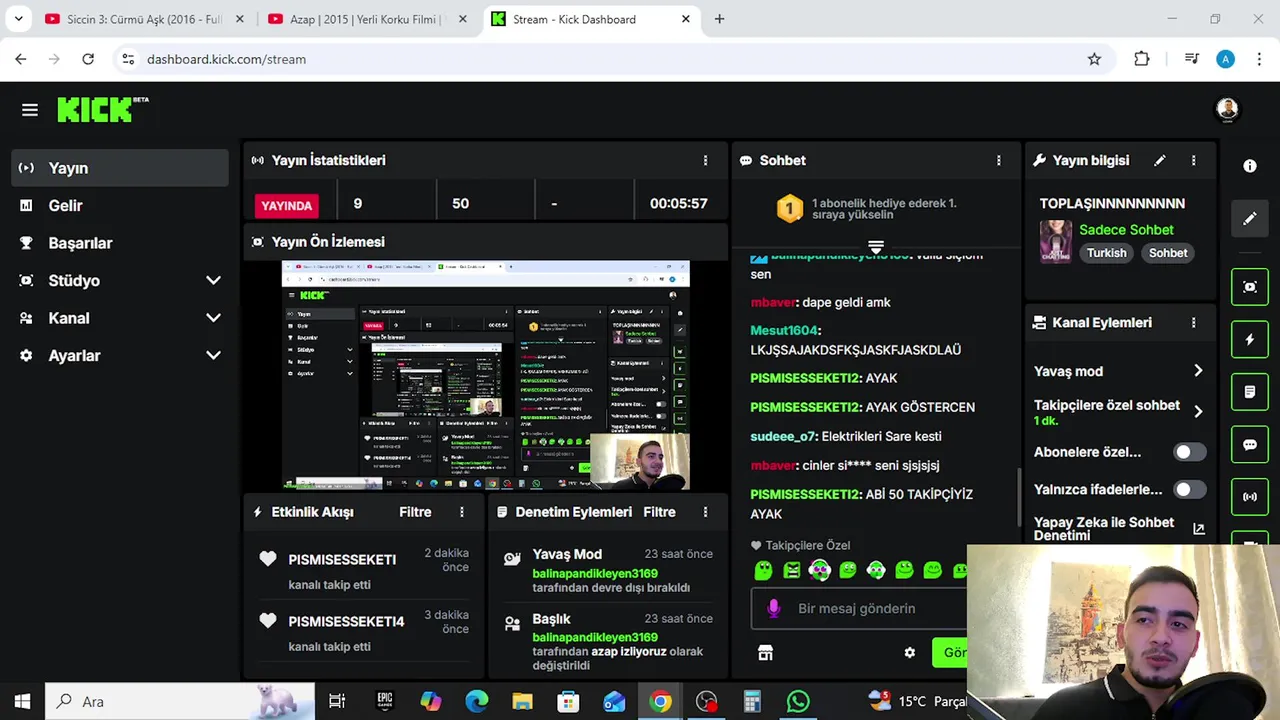Open the user profile avatar menu
Screen dimensions: 1280x720
(1227, 110)
